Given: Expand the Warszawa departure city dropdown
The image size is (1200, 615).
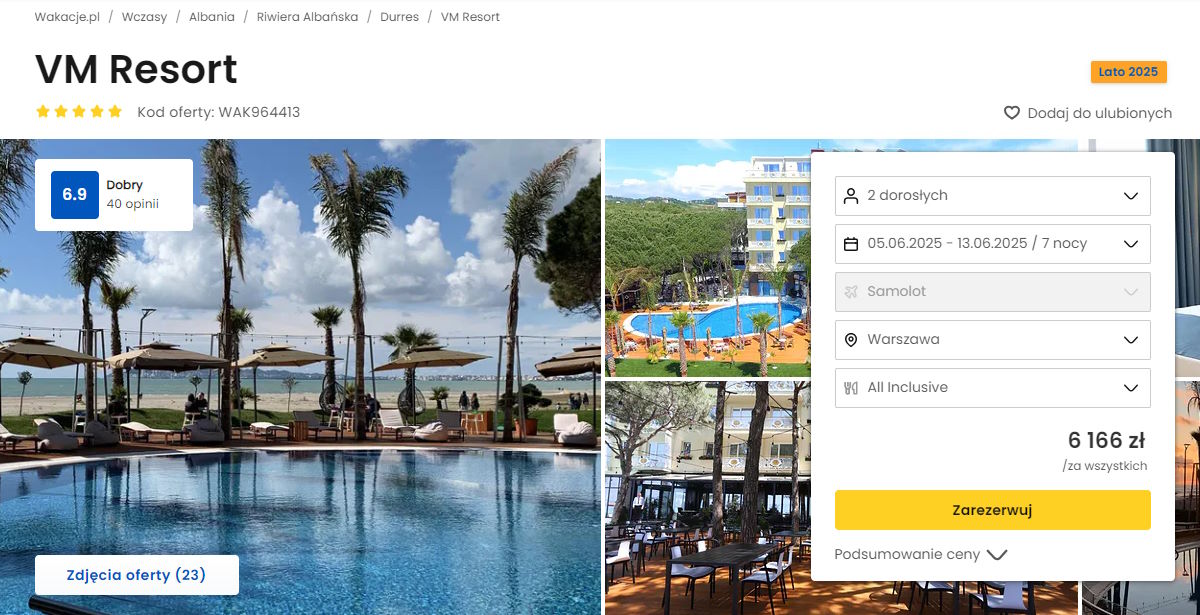Looking at the screenshot, I should coord(993,340).
